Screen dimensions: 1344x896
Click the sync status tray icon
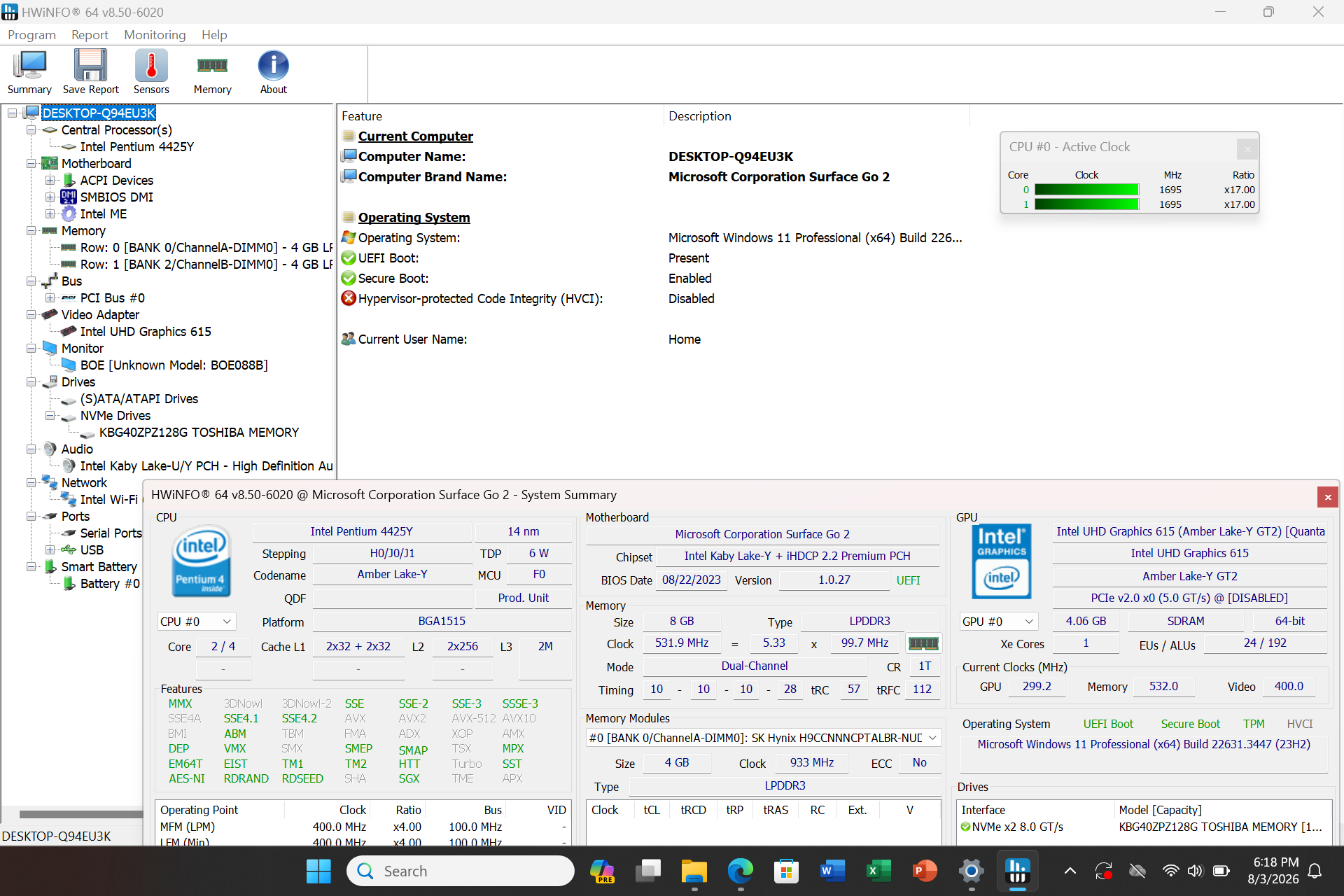[x=1105, y=871]
